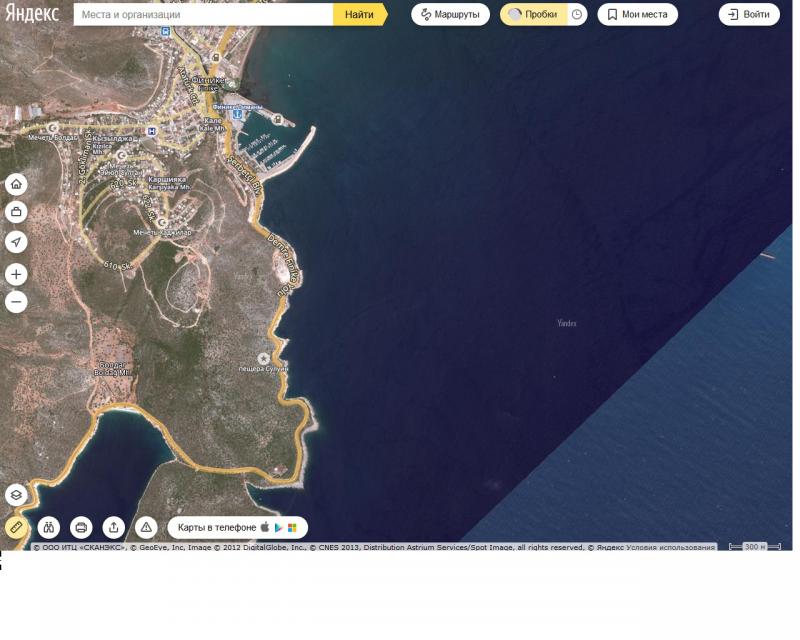Click the home location button
The height and width of the screenshot is (640, 800).
tap(16, 184)
